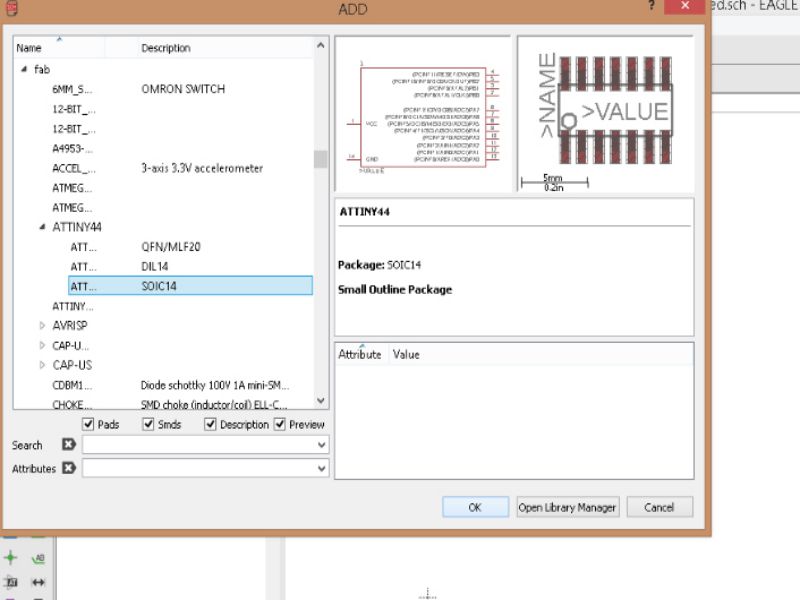Click Open Library Manager button
This screenshot has height=600, width=800.
[567, 507]
